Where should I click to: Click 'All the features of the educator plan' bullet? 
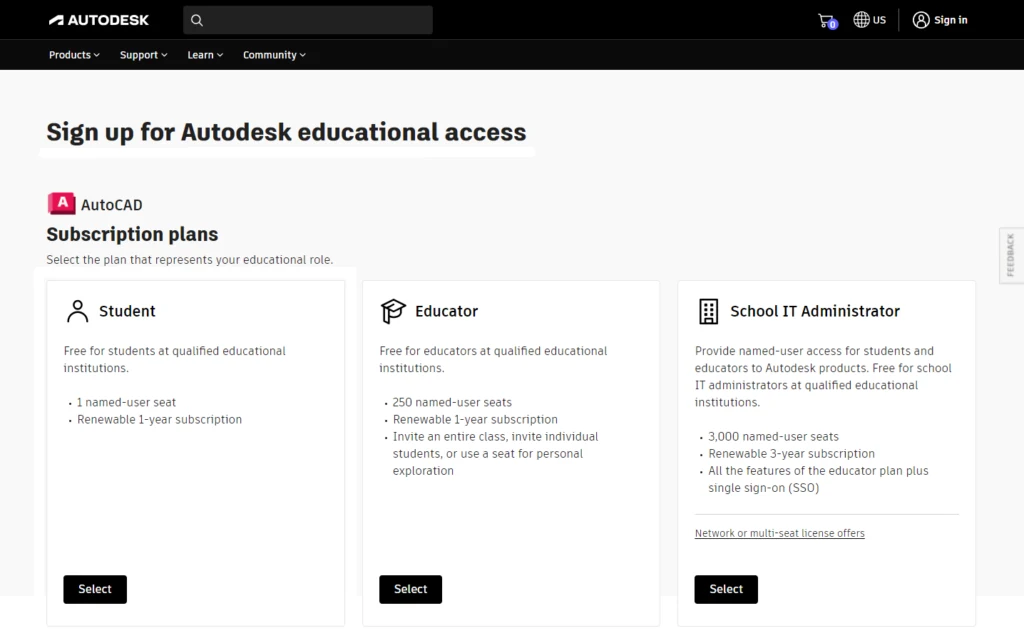818,479
